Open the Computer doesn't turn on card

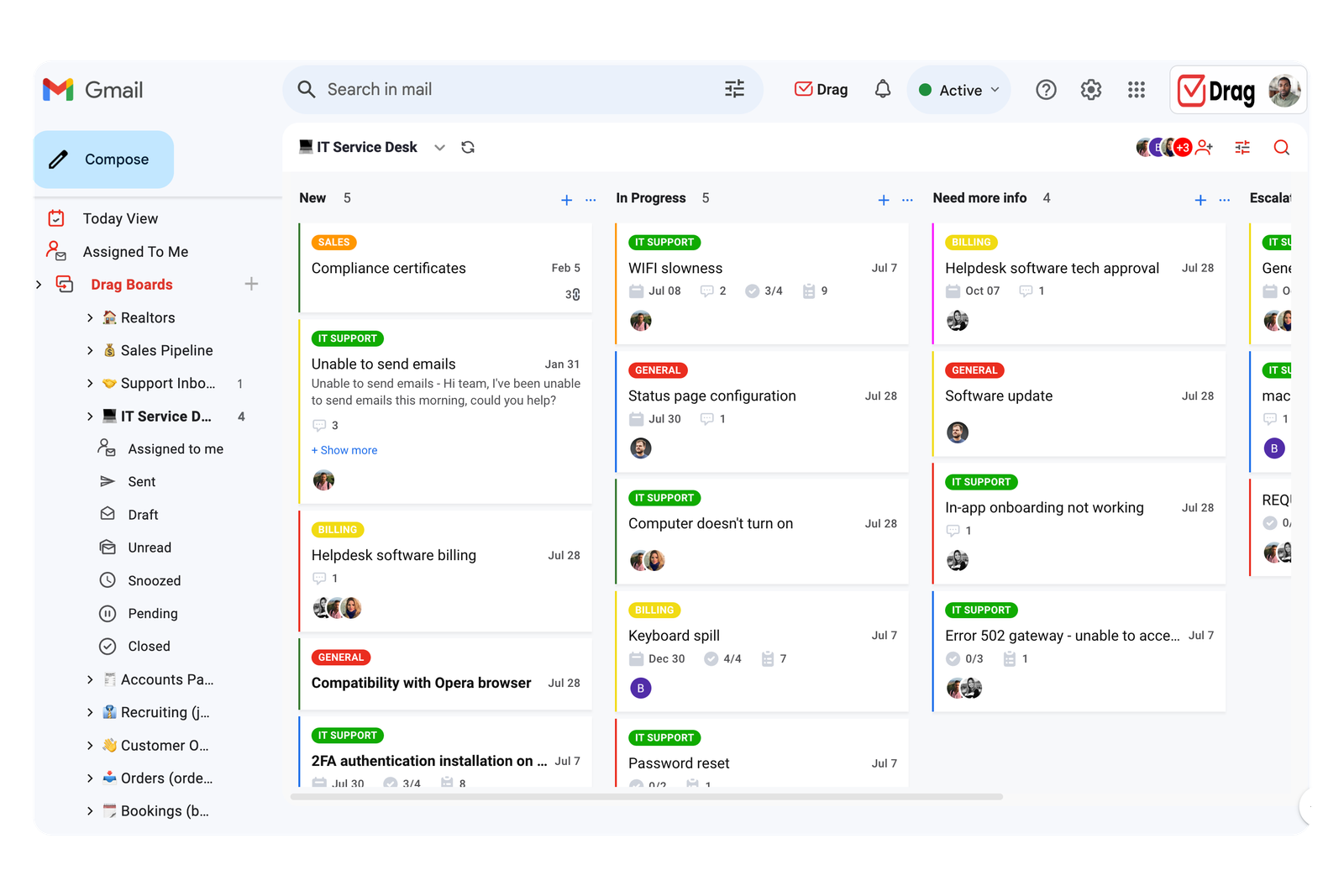(x=762, y=532)
